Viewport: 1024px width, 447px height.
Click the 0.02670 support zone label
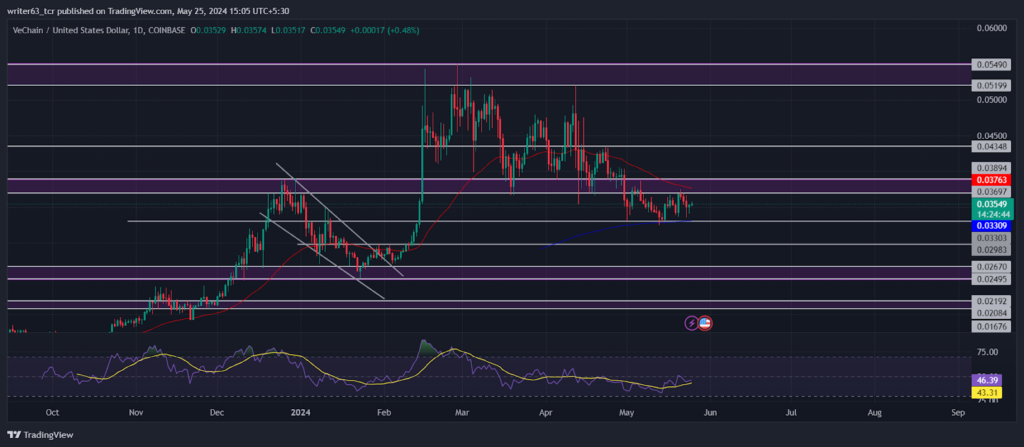(991, 267)
